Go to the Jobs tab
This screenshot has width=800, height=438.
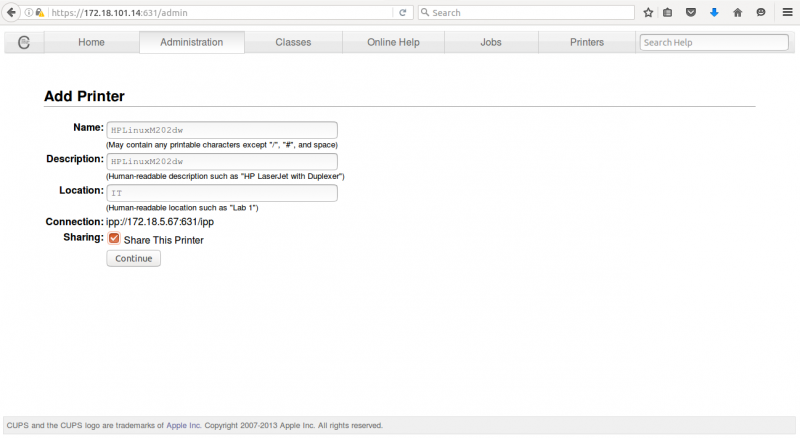pos(491,42)
